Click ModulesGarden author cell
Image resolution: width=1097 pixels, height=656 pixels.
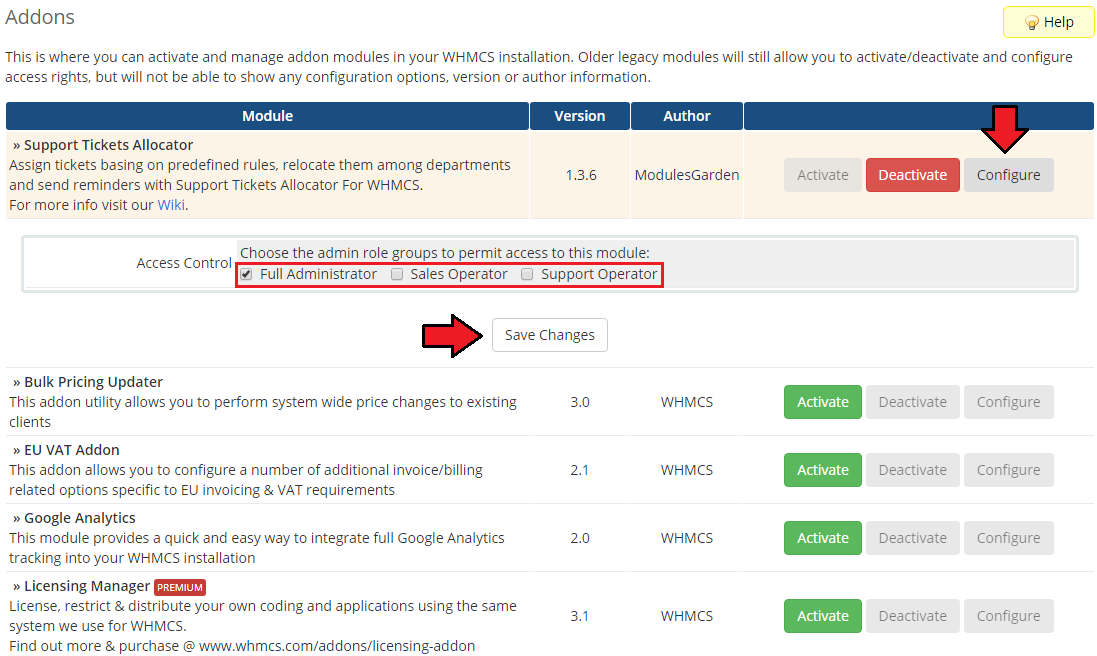click(687, 175)
